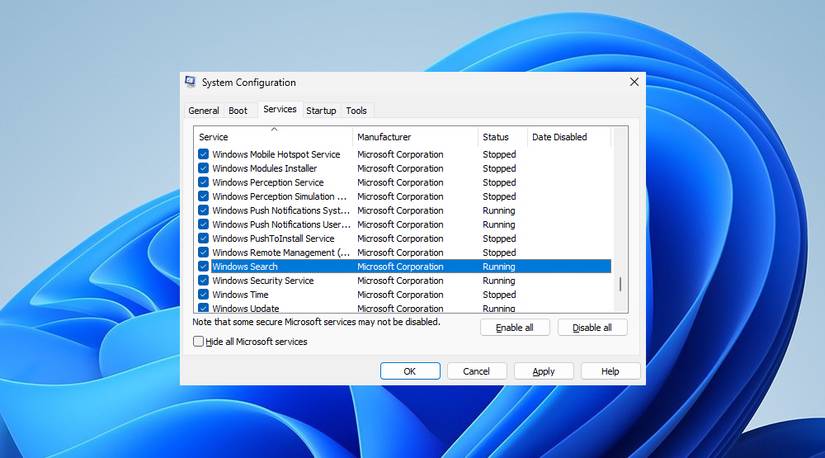Go to the Startup tab

click(x=321, y=111)
